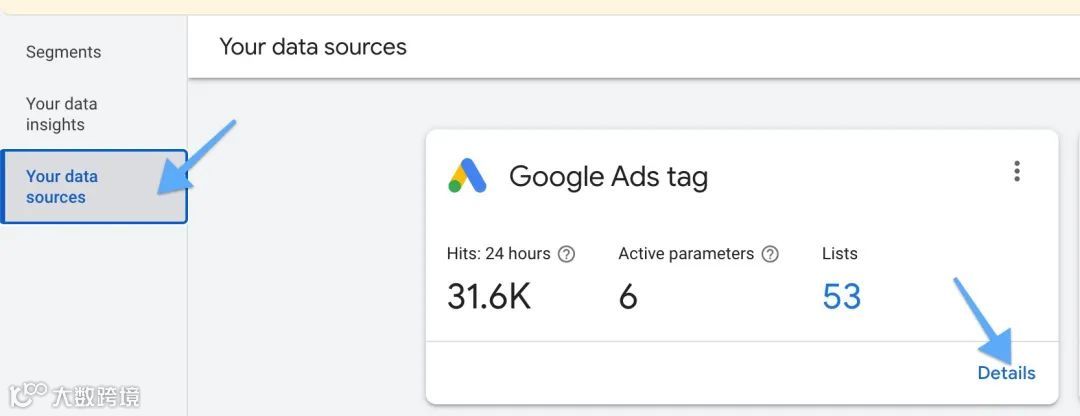This screenshot has width=1080, height=416.
Task: Open the 53 lists link
Action: [x=841, y=297]
